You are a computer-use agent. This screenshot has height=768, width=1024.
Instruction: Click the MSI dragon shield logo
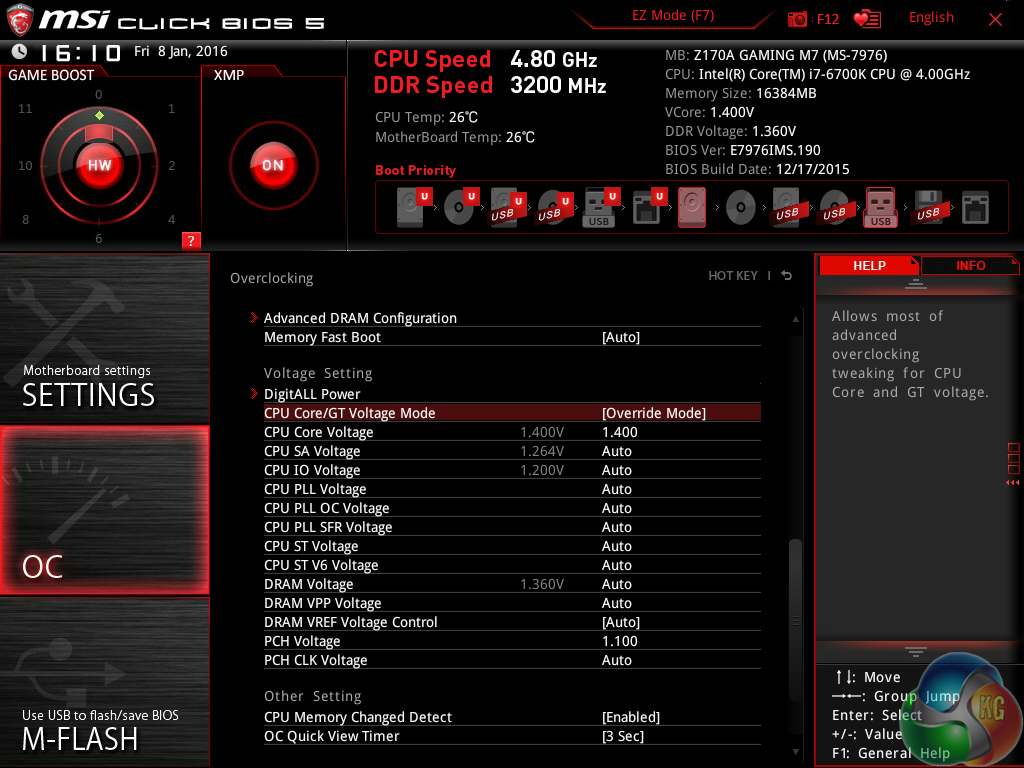(x=20, y=20)
